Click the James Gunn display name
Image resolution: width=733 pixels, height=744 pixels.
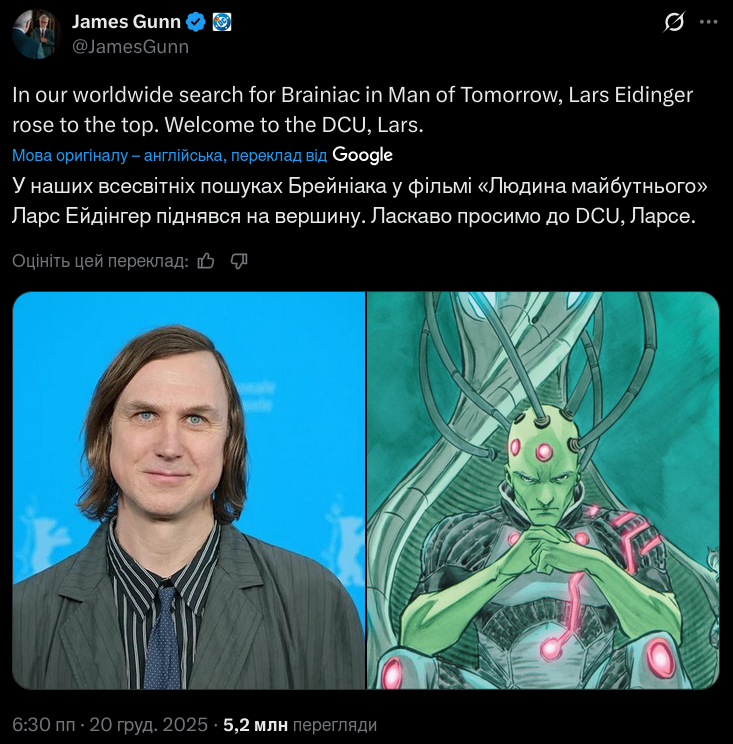pos(126,22)
